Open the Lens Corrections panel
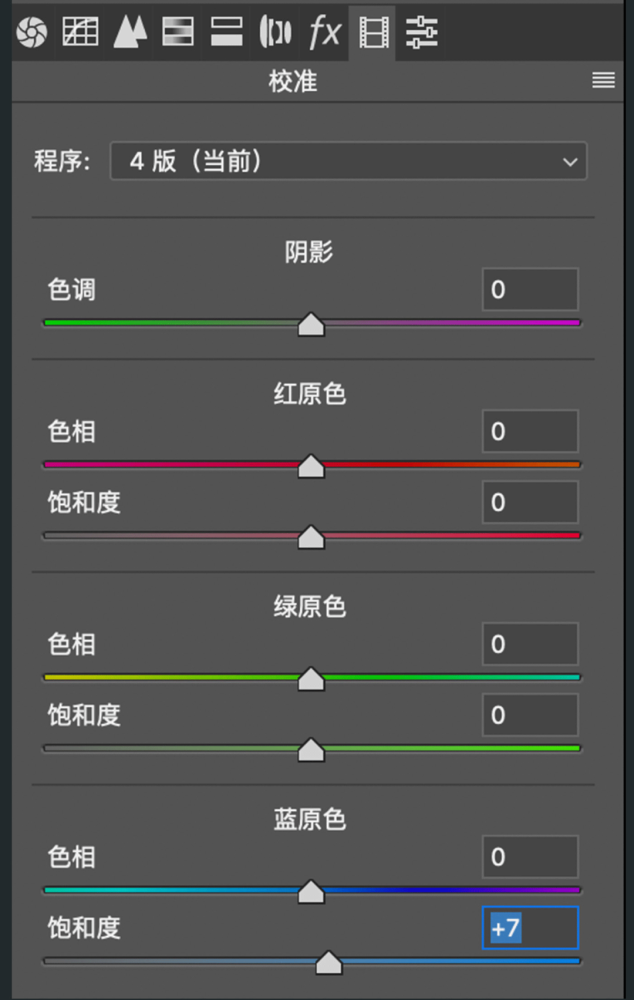Image resolution: width=634 pixels, height=1000 pixels. pos(274,31)
